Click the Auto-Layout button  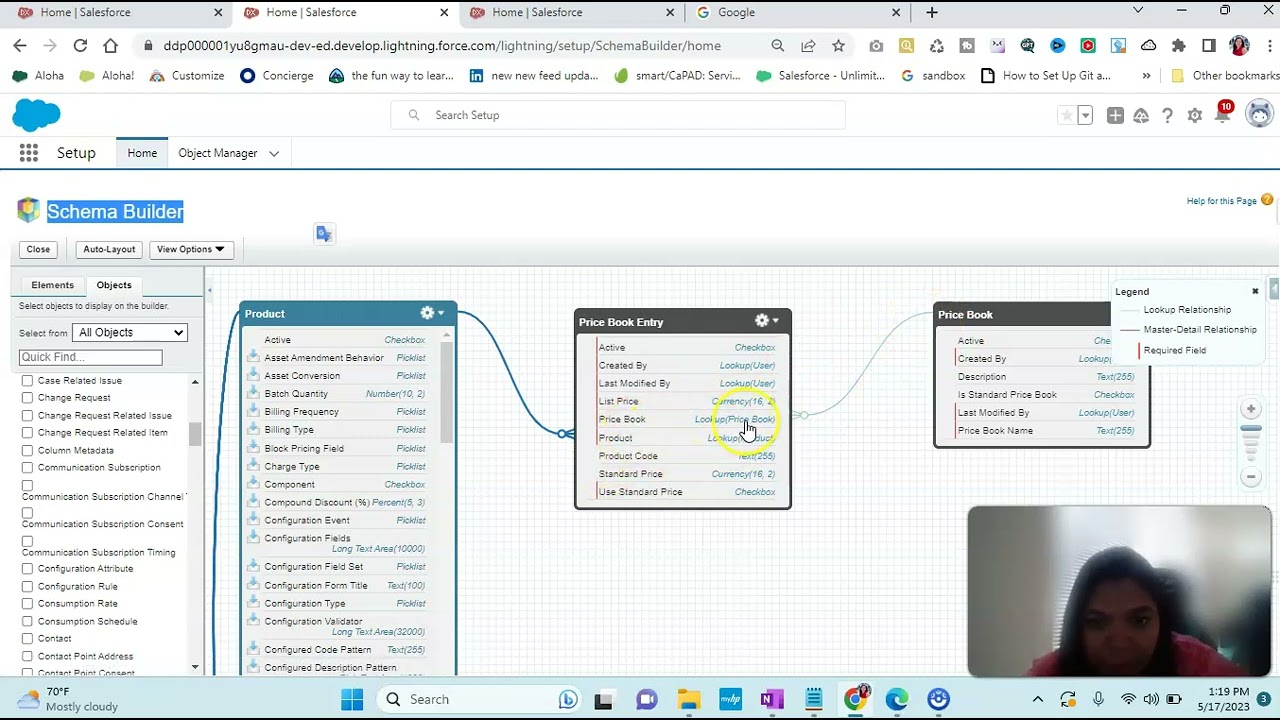pos(109,249)
